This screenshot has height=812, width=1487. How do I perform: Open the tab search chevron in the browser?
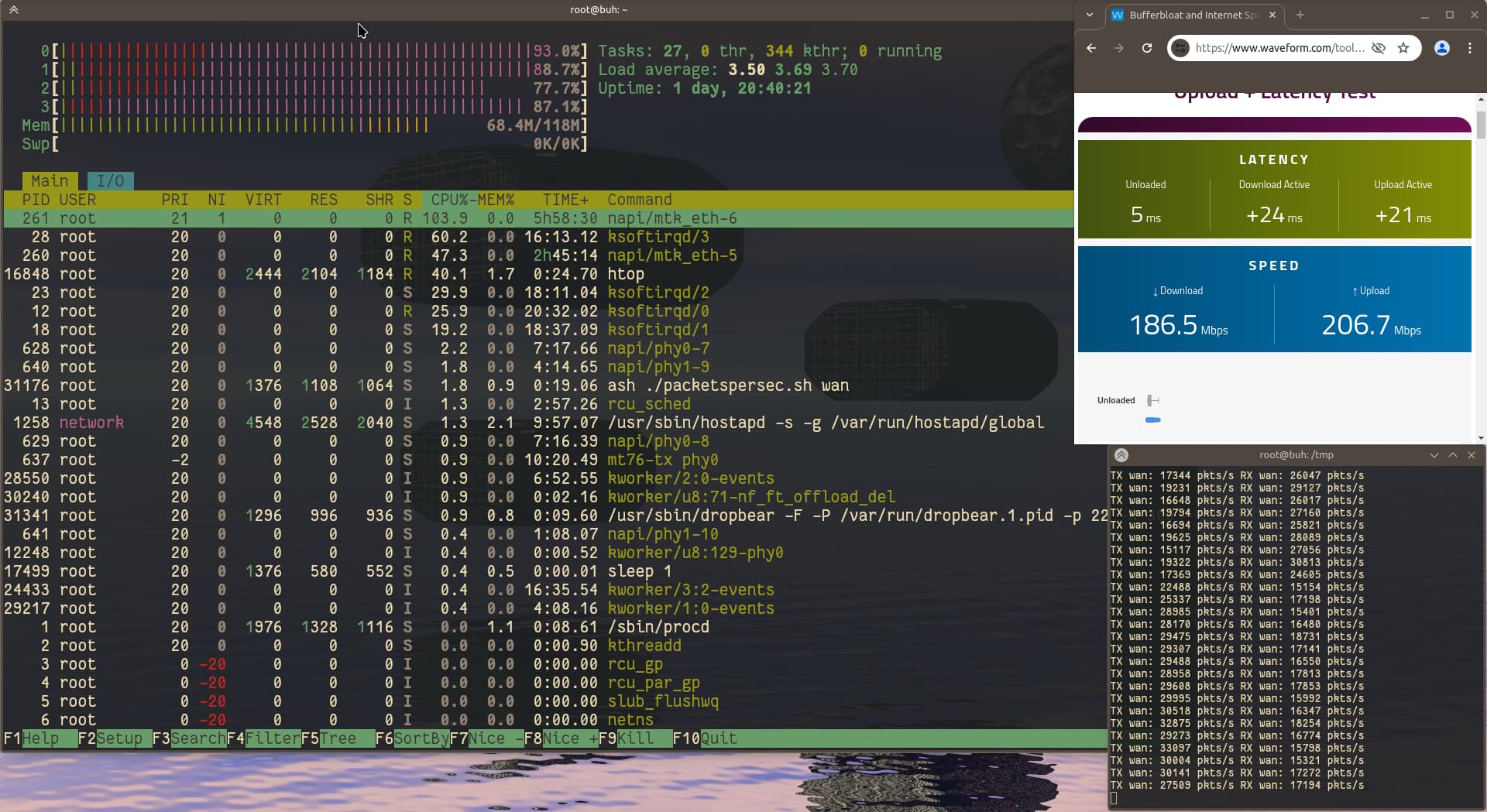click(1090, 15)
